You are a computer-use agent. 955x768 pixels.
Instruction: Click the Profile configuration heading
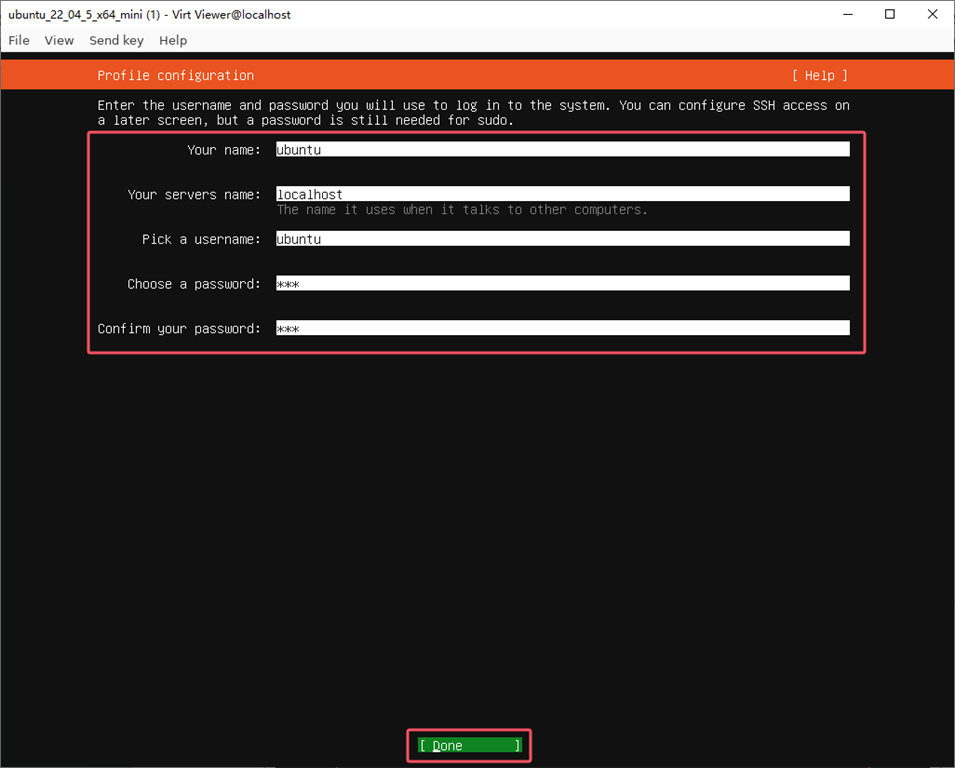(175, 76)
